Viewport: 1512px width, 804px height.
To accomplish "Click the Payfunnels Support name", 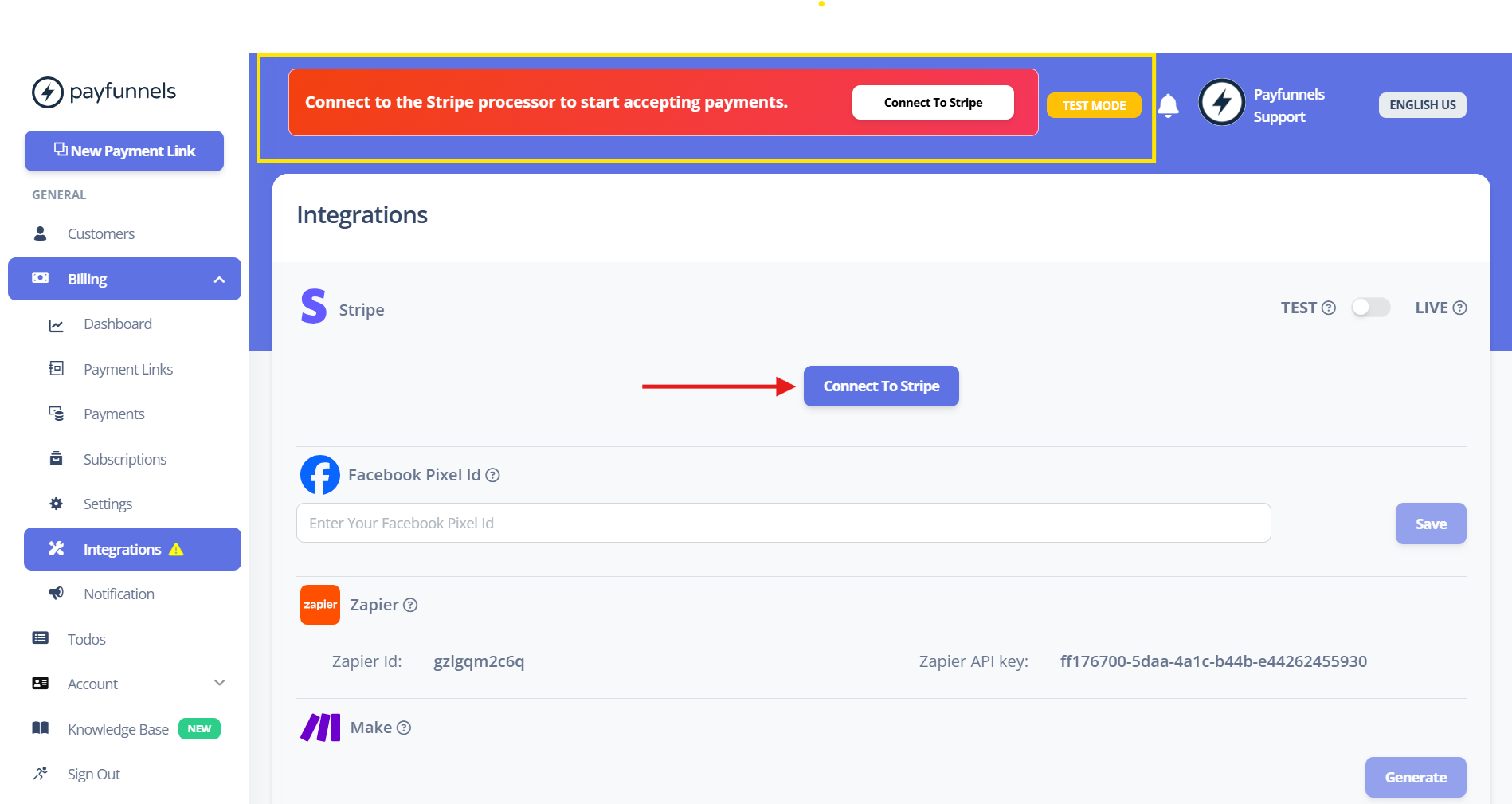I will tap(1289, 105).
